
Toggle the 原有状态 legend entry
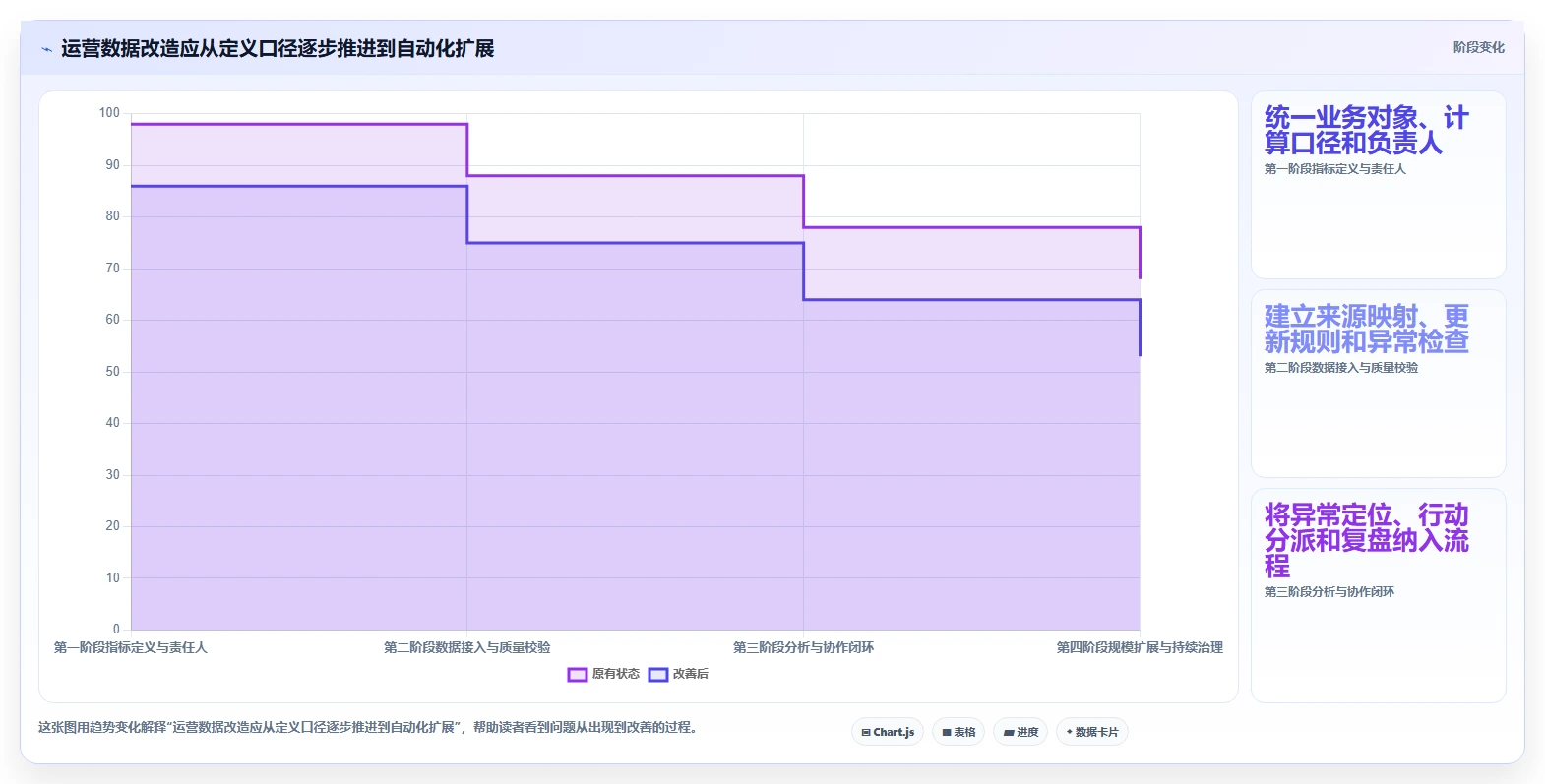[x=603, y=674]
